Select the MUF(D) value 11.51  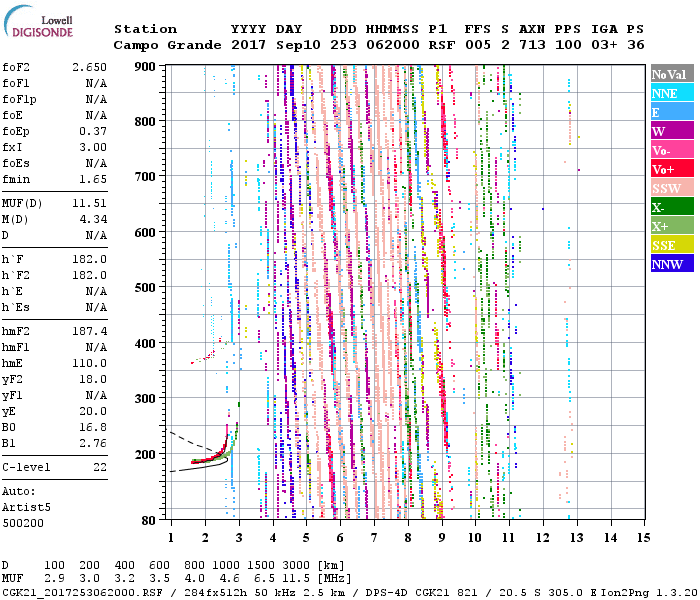[x=89, y=204]
